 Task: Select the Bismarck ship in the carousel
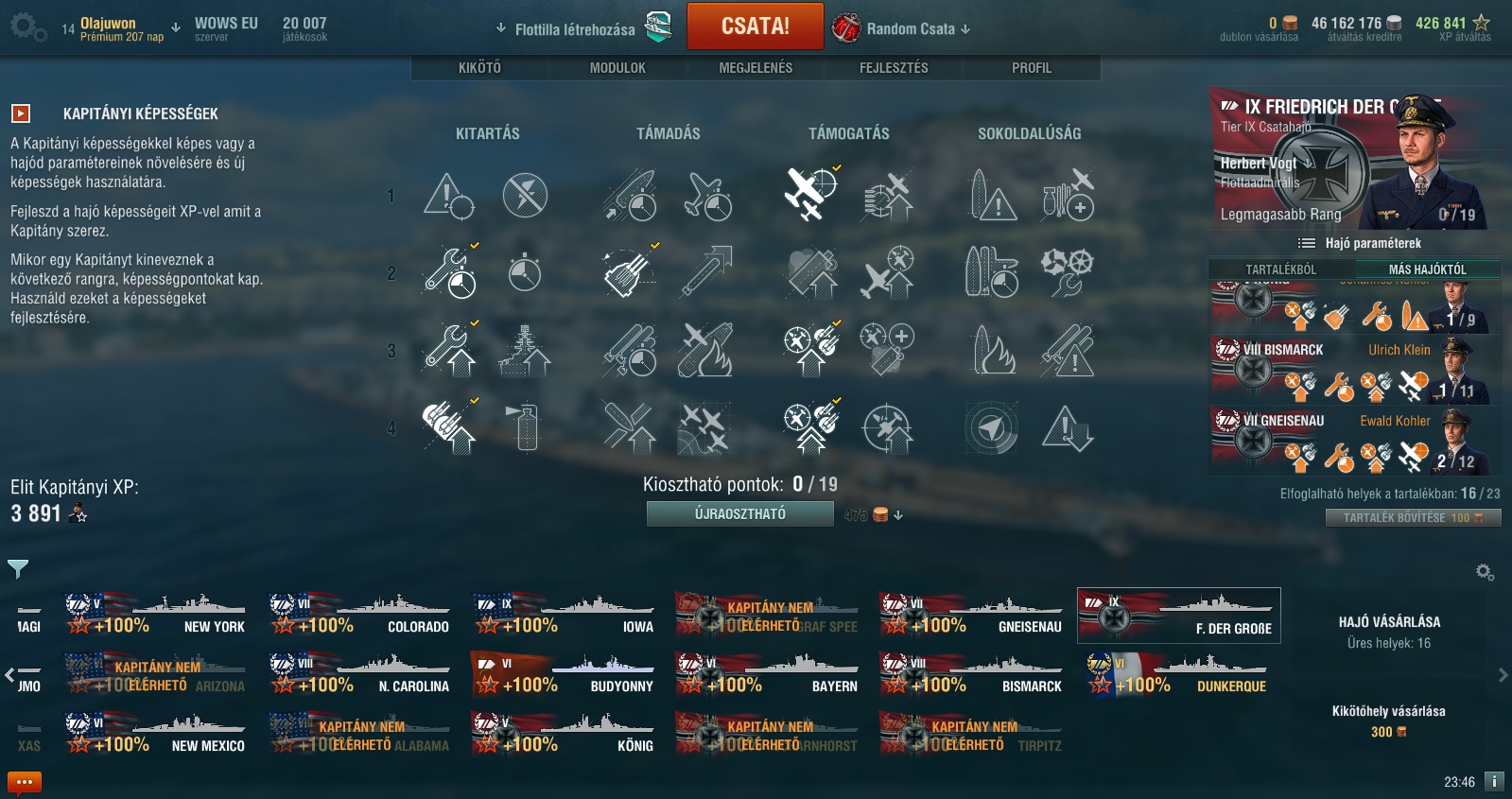coord(972,674)
